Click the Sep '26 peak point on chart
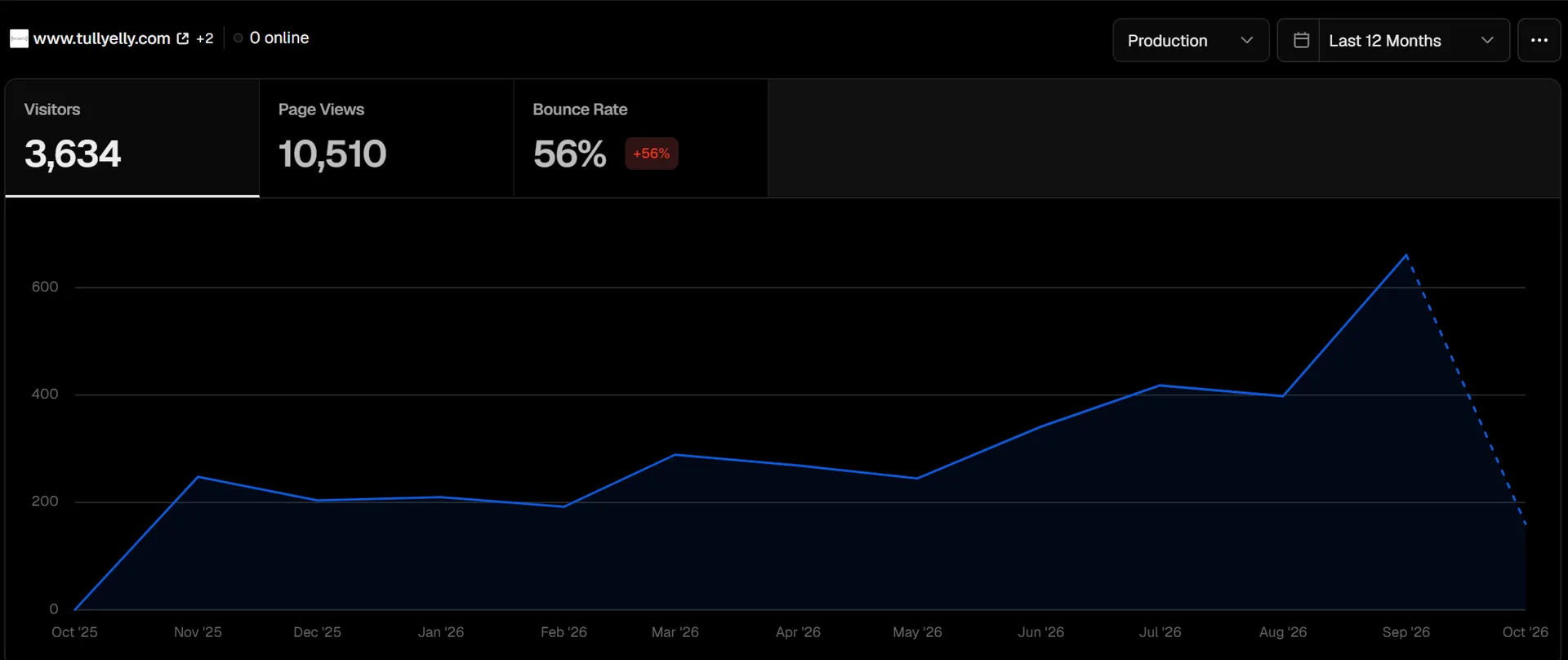Viewport: 1568px width, 660px height. click(x=1405, y=255)
